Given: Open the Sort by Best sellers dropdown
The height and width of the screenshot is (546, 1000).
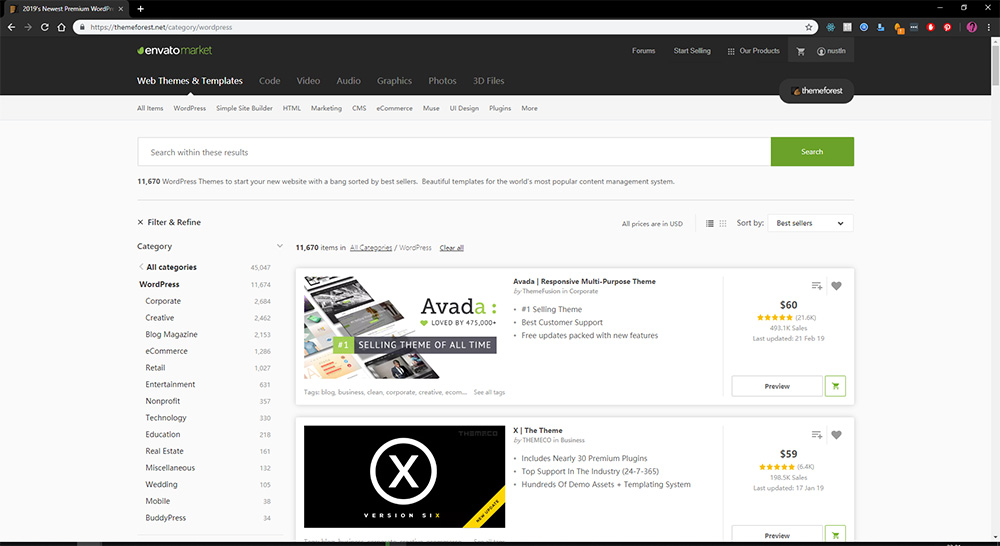Looking at the screenshot, I should point(810,223).
